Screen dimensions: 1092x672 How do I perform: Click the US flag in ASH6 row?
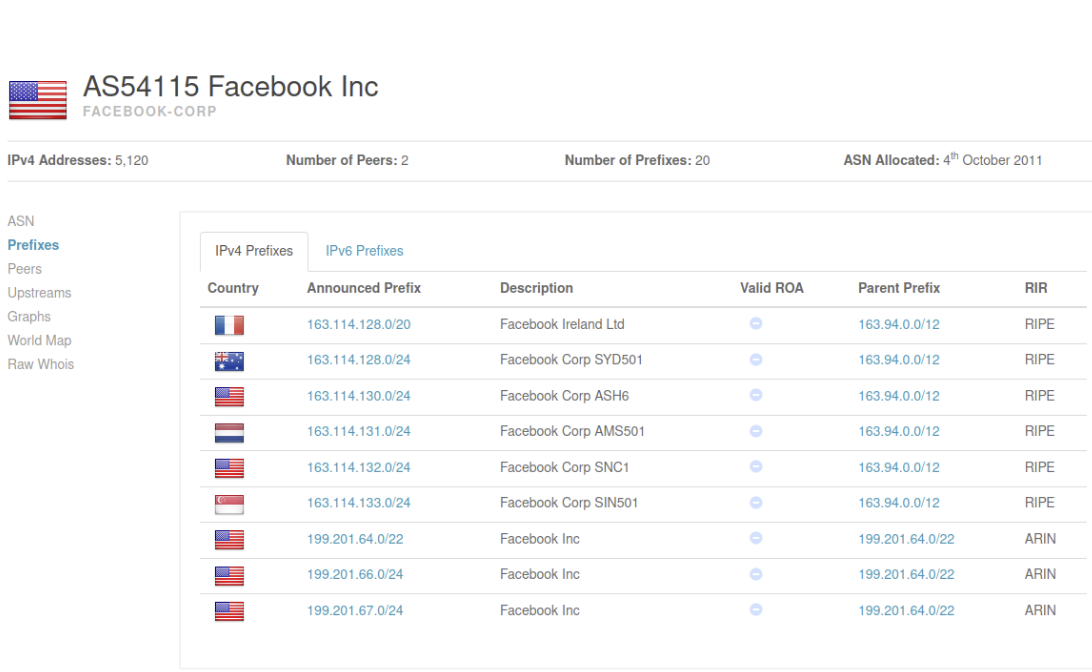pos(229,397)
